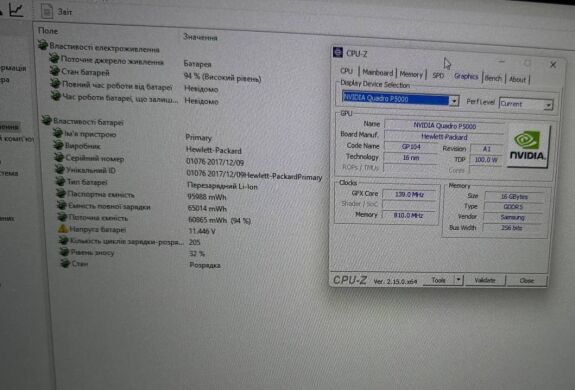This screenshot has width=575, height=390.
Task: Click the Поле column header
Action: pyautogui.click(x=48, y=31)
